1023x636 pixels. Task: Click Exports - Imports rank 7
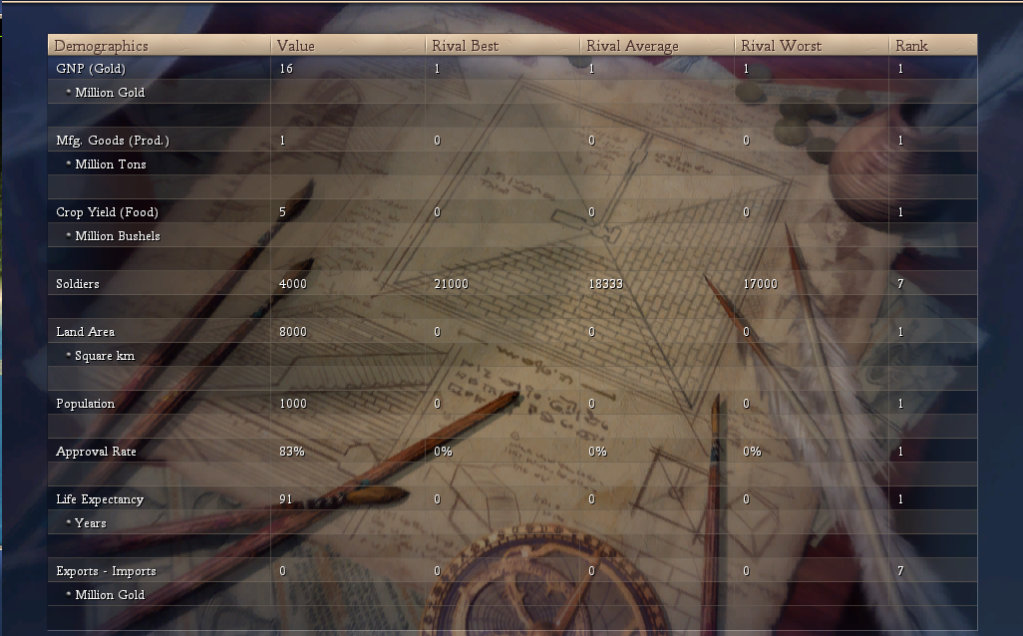(900, 571)
